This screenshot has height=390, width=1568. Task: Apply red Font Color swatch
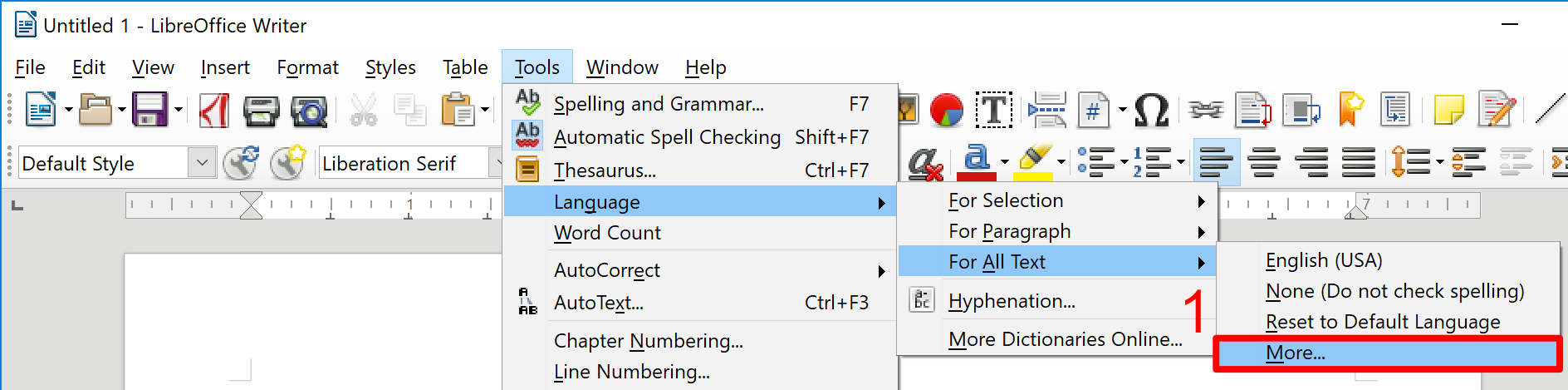pos(977,162)
